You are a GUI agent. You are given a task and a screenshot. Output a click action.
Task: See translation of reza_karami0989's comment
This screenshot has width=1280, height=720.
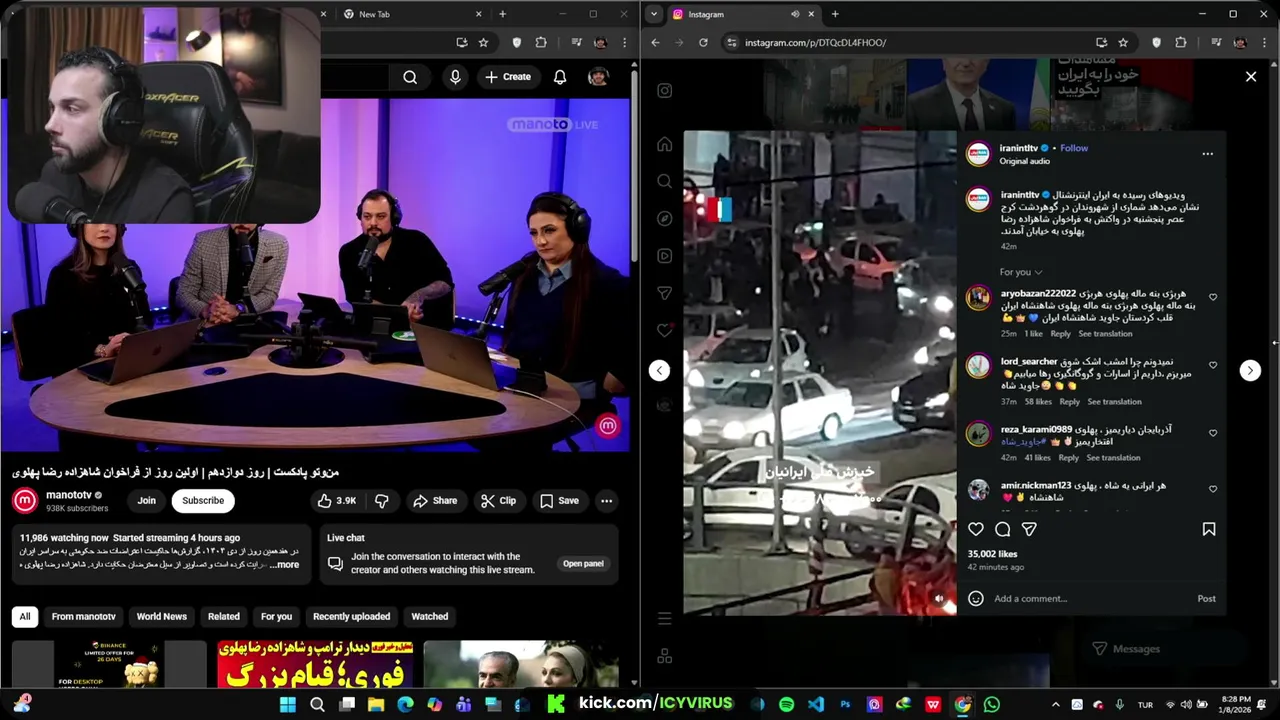[x=1113, y=457]
